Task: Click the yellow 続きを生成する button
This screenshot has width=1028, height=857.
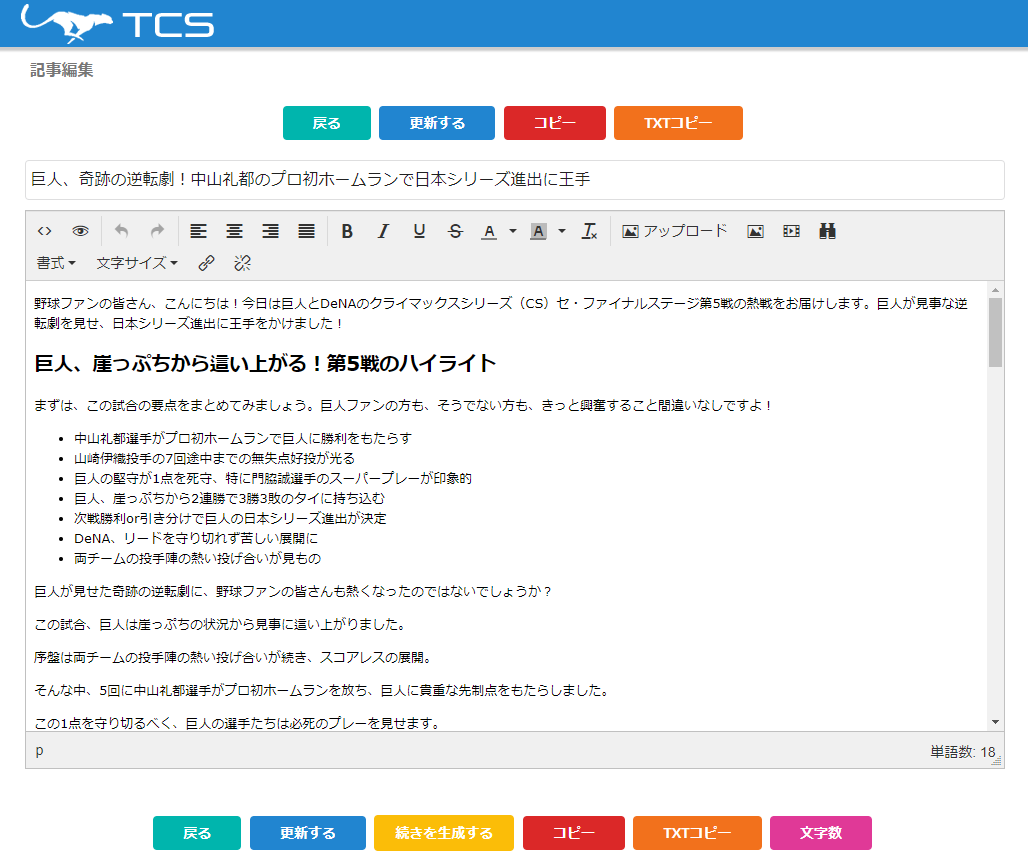Action: tap(443, 833)
